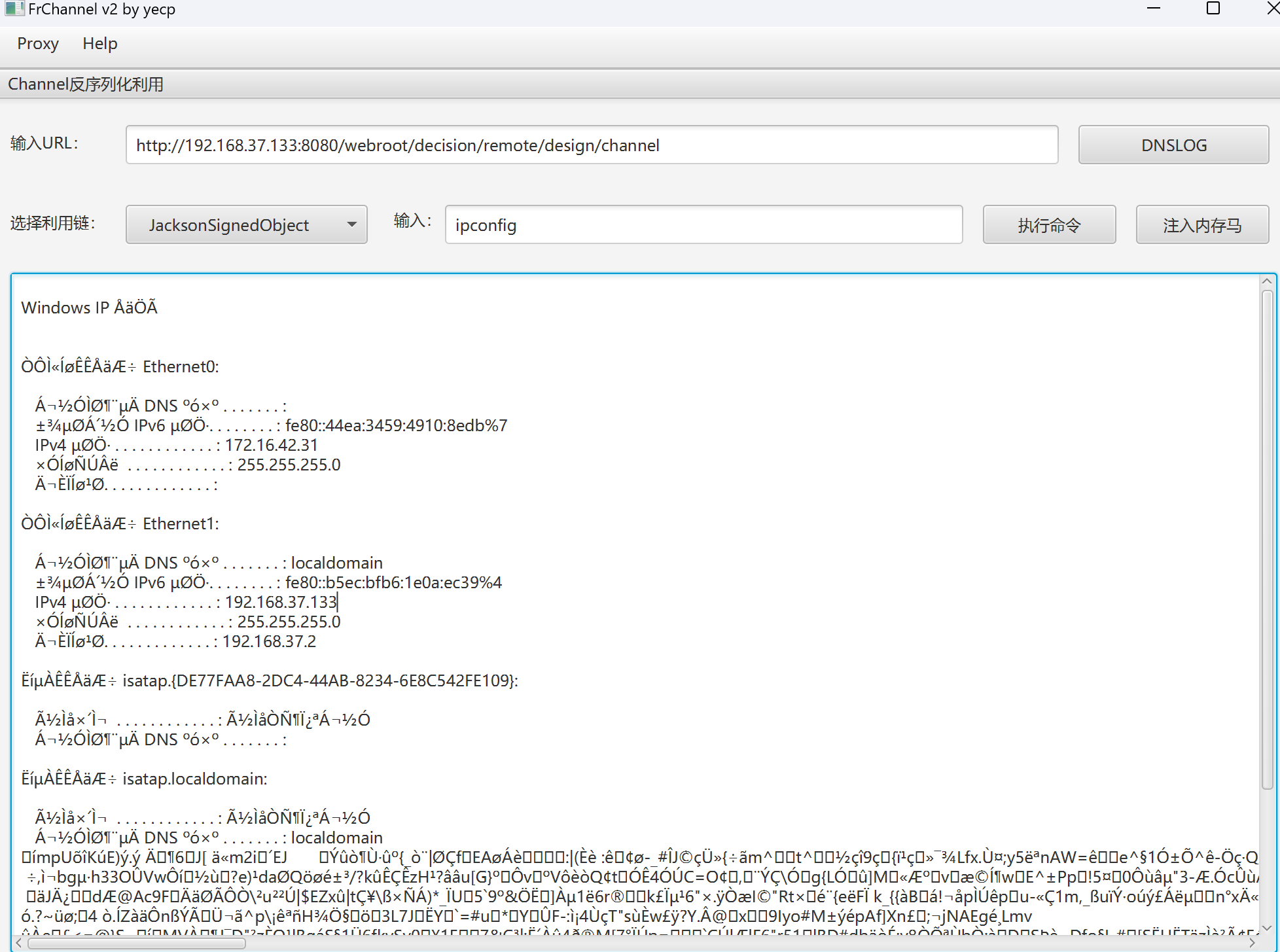
Task: Click horizontal scrollbar left arrow
Action: click(x=19, y=943)
